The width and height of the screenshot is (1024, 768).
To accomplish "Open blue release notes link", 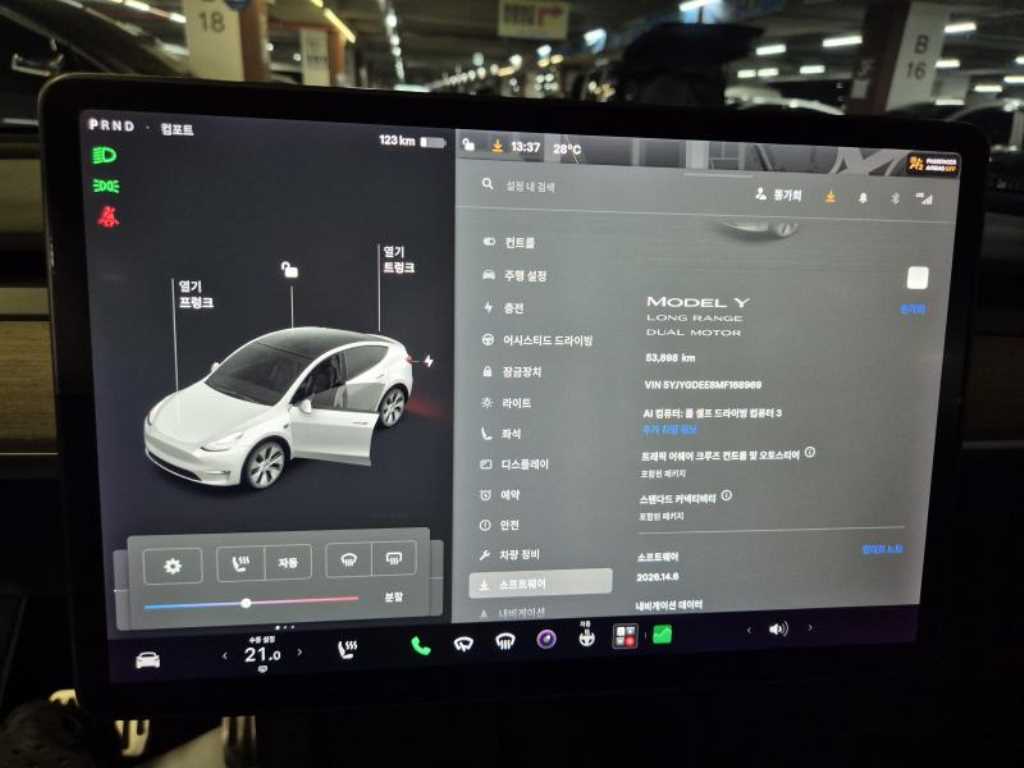I will [x=882, y=549].
